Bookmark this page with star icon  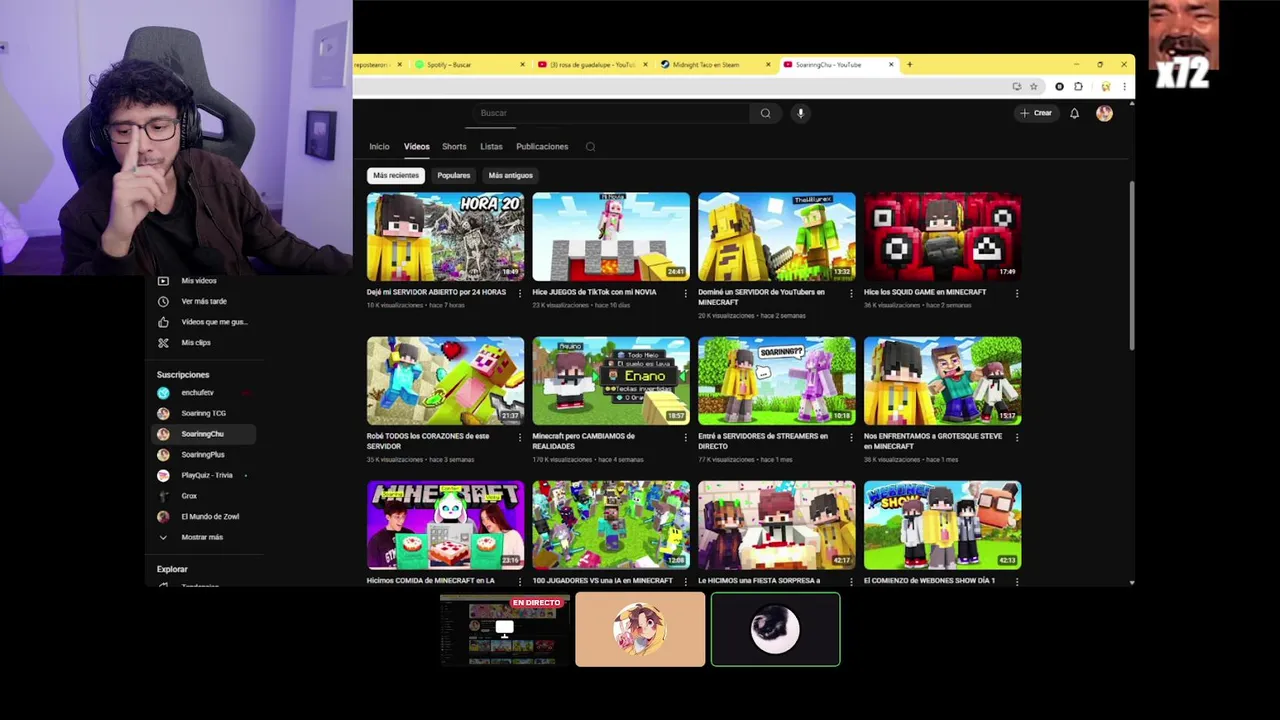coord(1034,86)
